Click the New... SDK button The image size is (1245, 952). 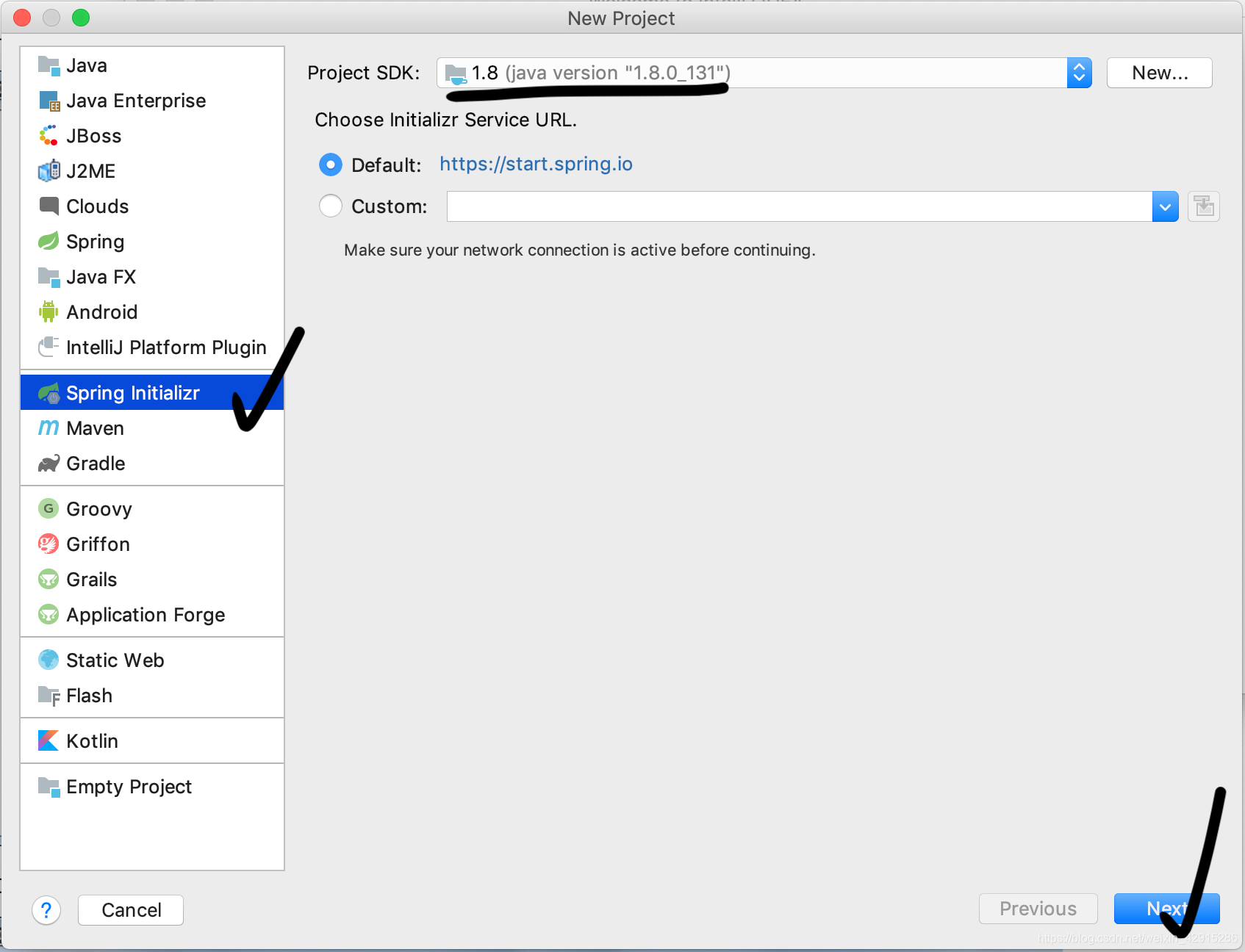tap(1160, 73)
